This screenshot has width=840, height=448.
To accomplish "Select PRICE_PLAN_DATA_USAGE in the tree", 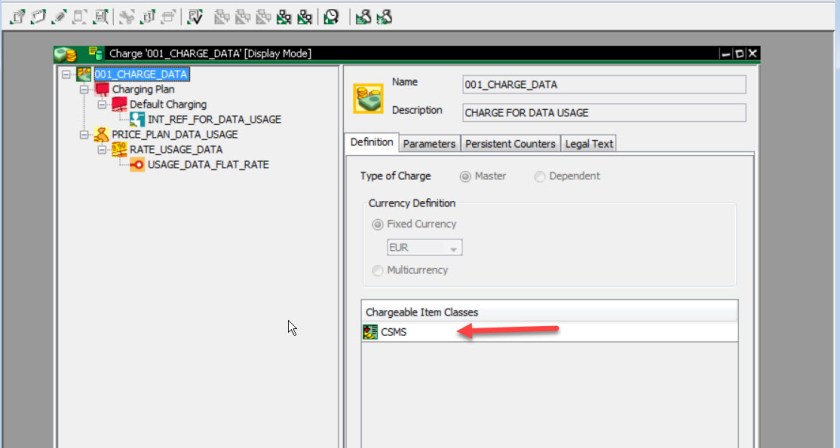I will (175, 134).
